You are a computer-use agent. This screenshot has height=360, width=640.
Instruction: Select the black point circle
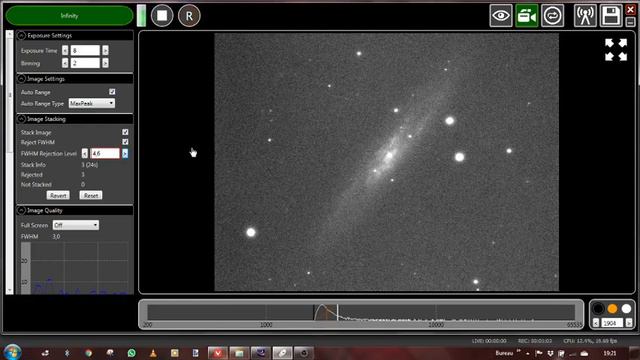[x=598, y=309]
